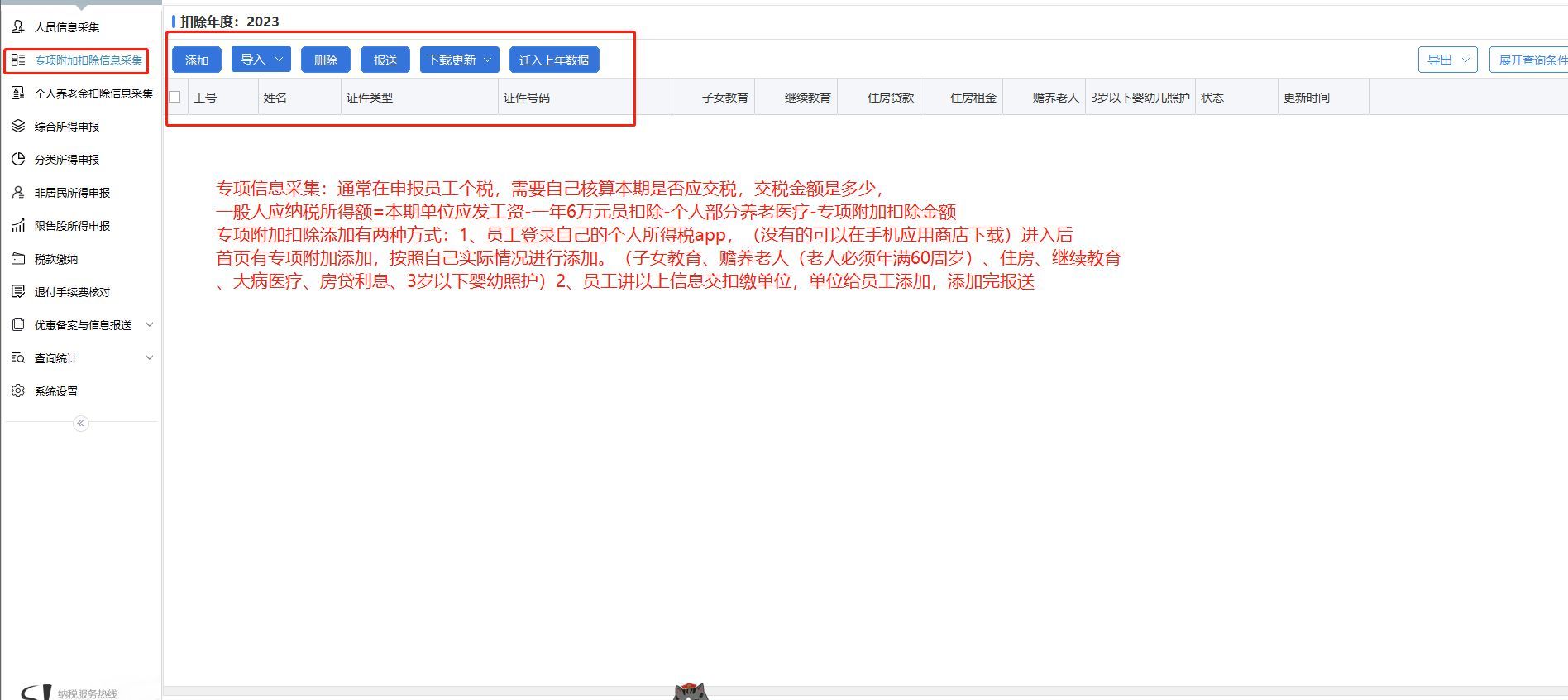Click the 综合所得申报 layers icon
Image resolution: width=1568 pixels, height=700 pixels.
[18, 127]
